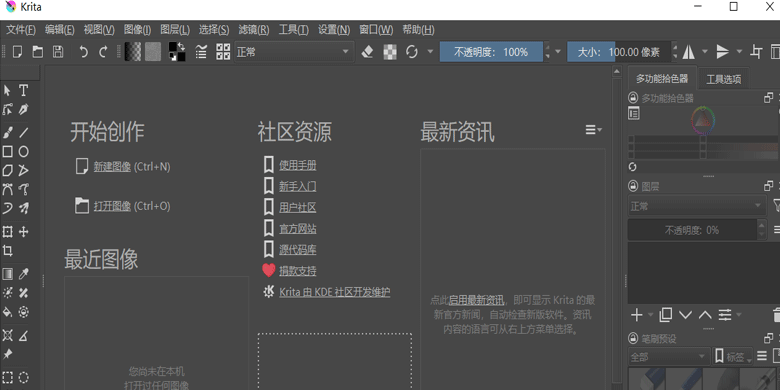Toggle horizontal mirror tool
Image resolution: width=780 pixels, height=390 pixels.
(688, 52)
